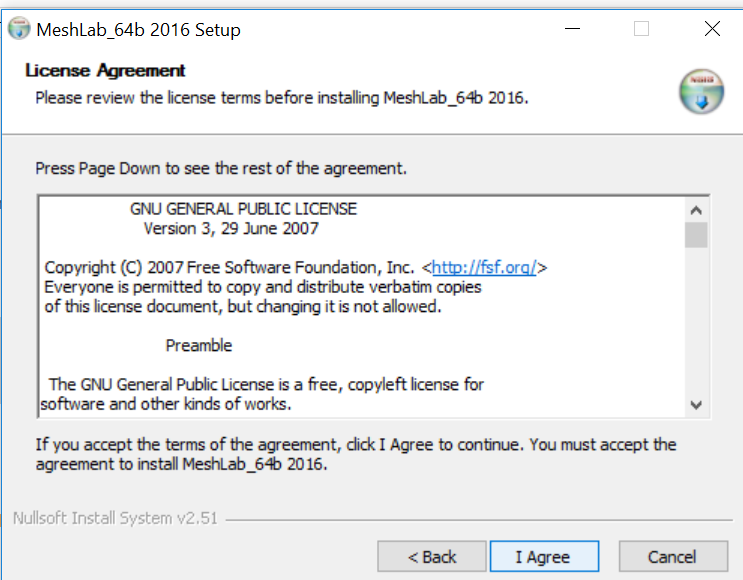Click the MeshLab_64b 2016 Setup window title
The image size is (743, 580).
[x=138, y=30]
